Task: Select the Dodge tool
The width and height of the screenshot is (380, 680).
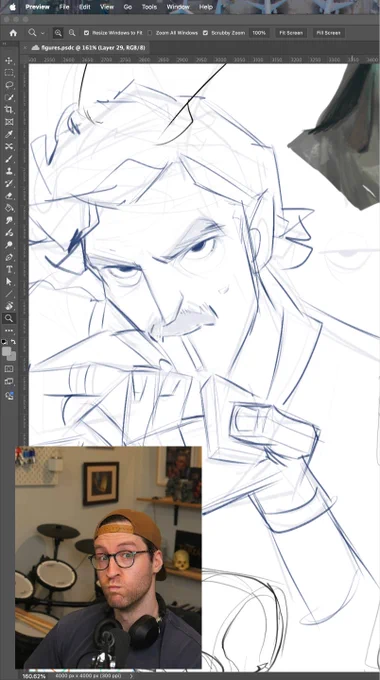Action: [9, 245]
